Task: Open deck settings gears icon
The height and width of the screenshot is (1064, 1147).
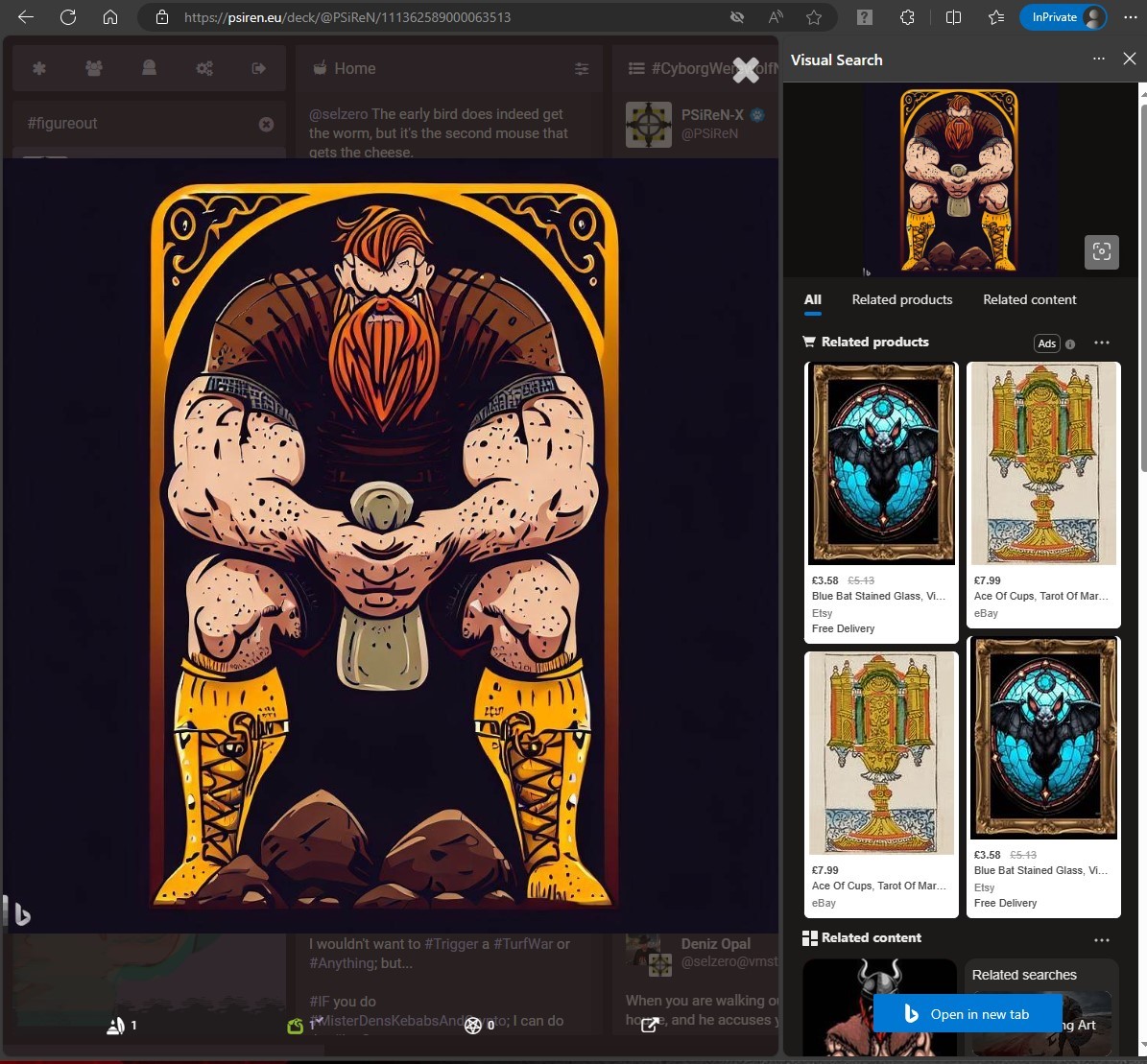Action: tap(204, 68)
